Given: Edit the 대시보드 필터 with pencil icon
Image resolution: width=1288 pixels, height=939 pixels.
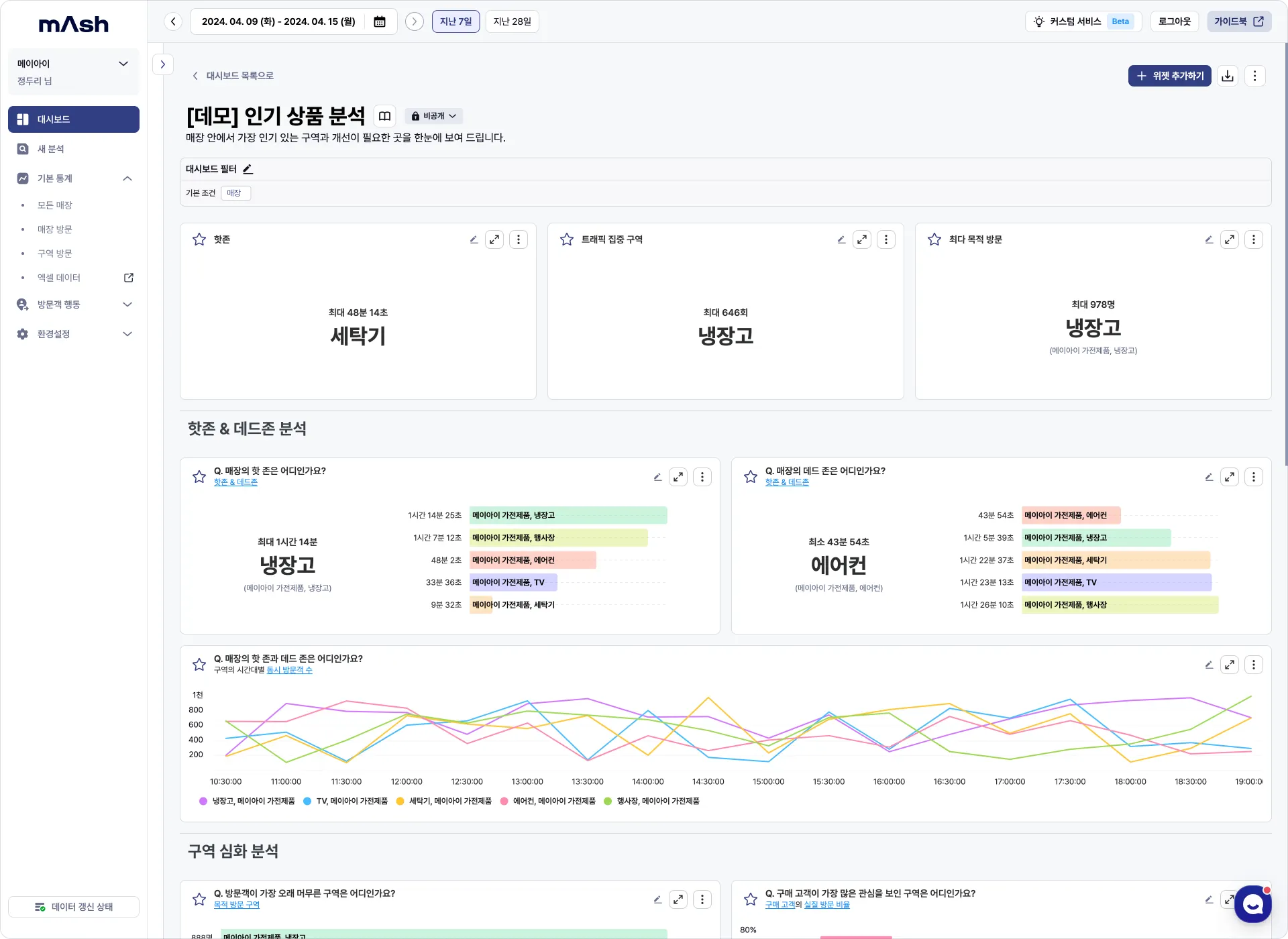Looking at the screenshot, I should click(x=248, y=169).
